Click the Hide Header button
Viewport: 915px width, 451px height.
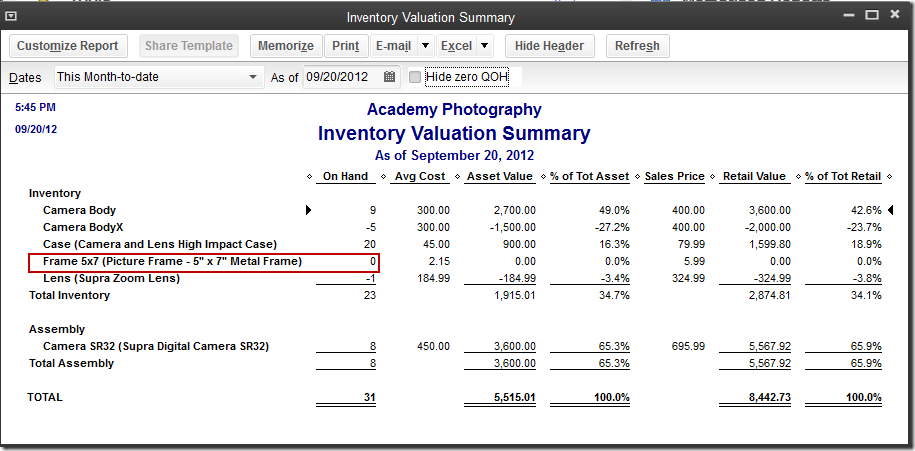click(x=549, y=46)
